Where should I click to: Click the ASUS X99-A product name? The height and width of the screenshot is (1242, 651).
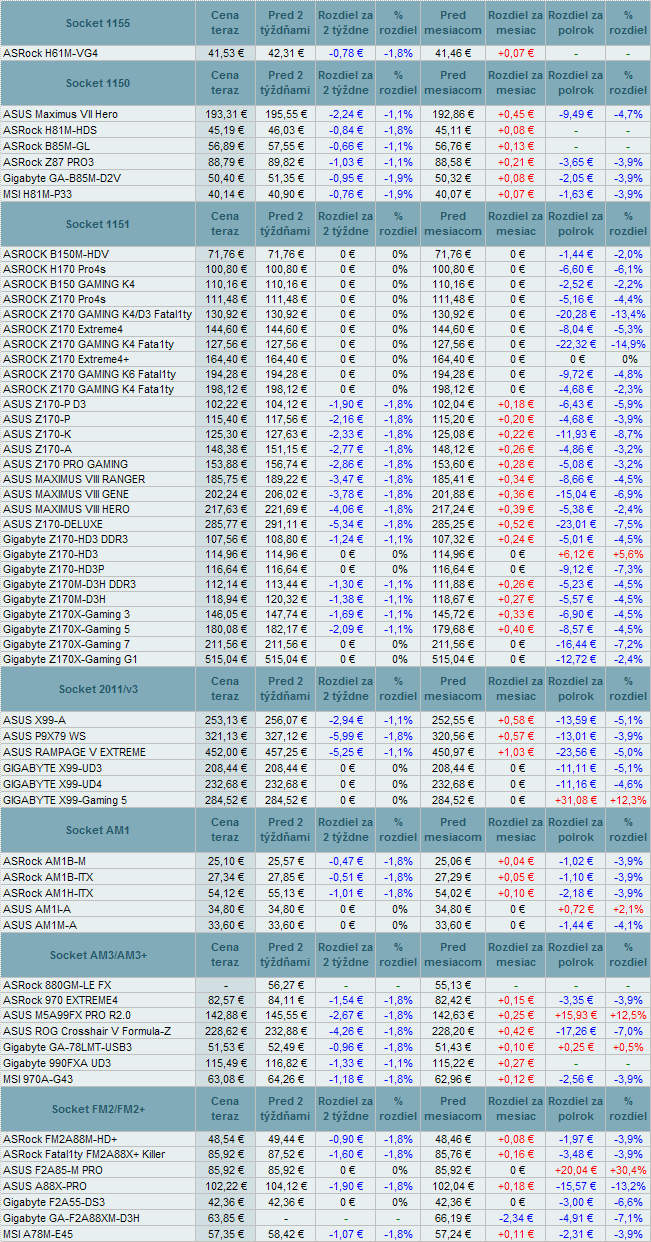(34, 720)
